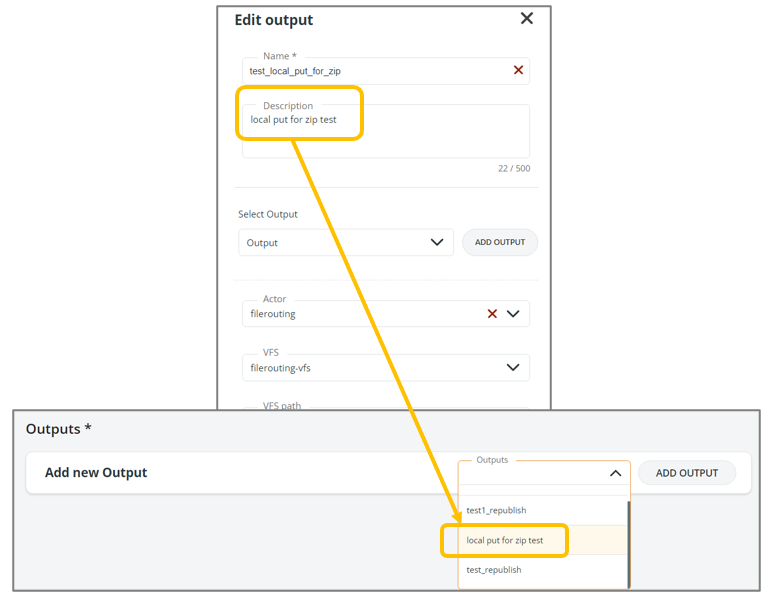Click the Add new Output heading
This screenshot has height=595, width=771.
[x=96, y=473]
